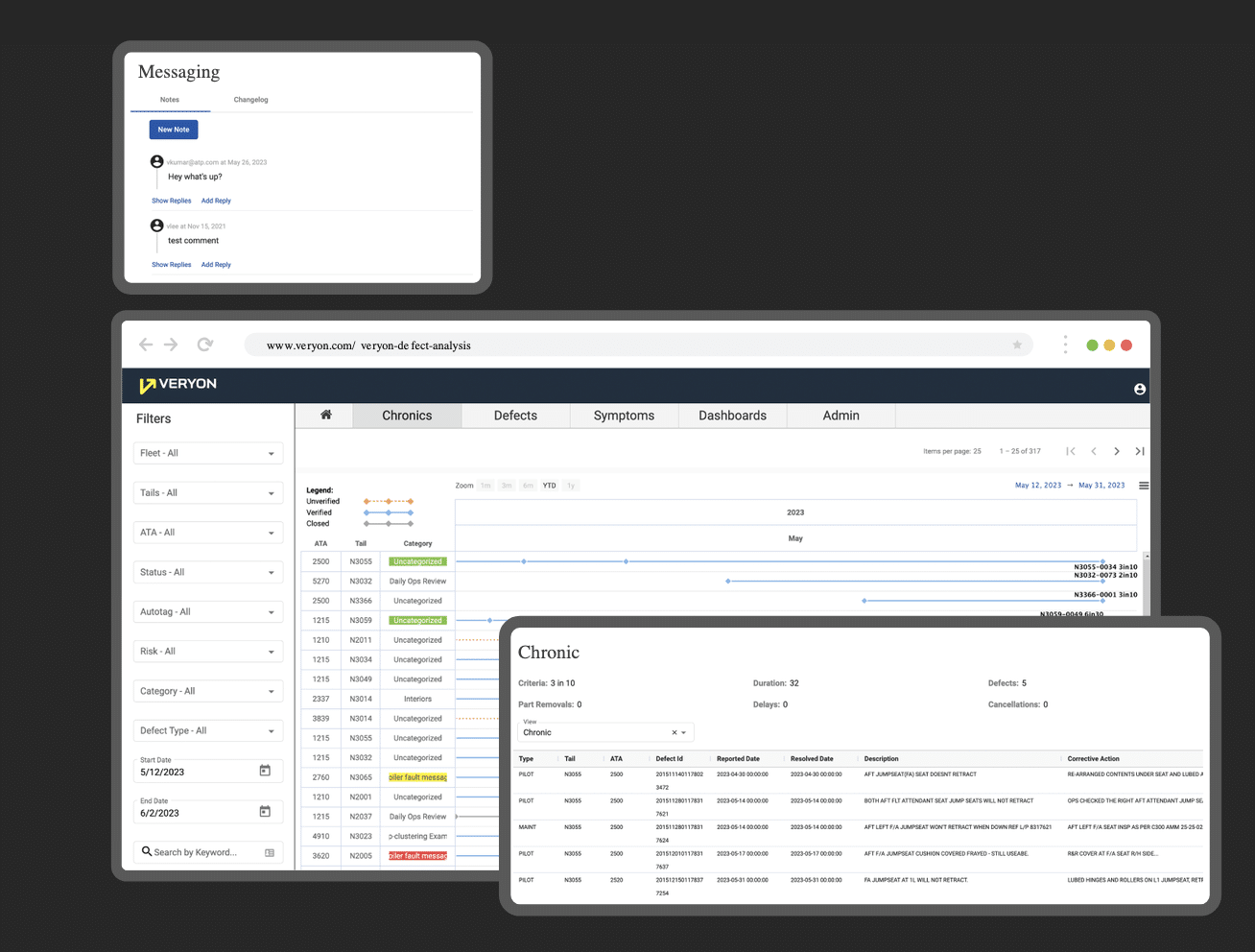Open the Risk - All filter dropdown
The image size is (1255, 952).
coord(208,651)
